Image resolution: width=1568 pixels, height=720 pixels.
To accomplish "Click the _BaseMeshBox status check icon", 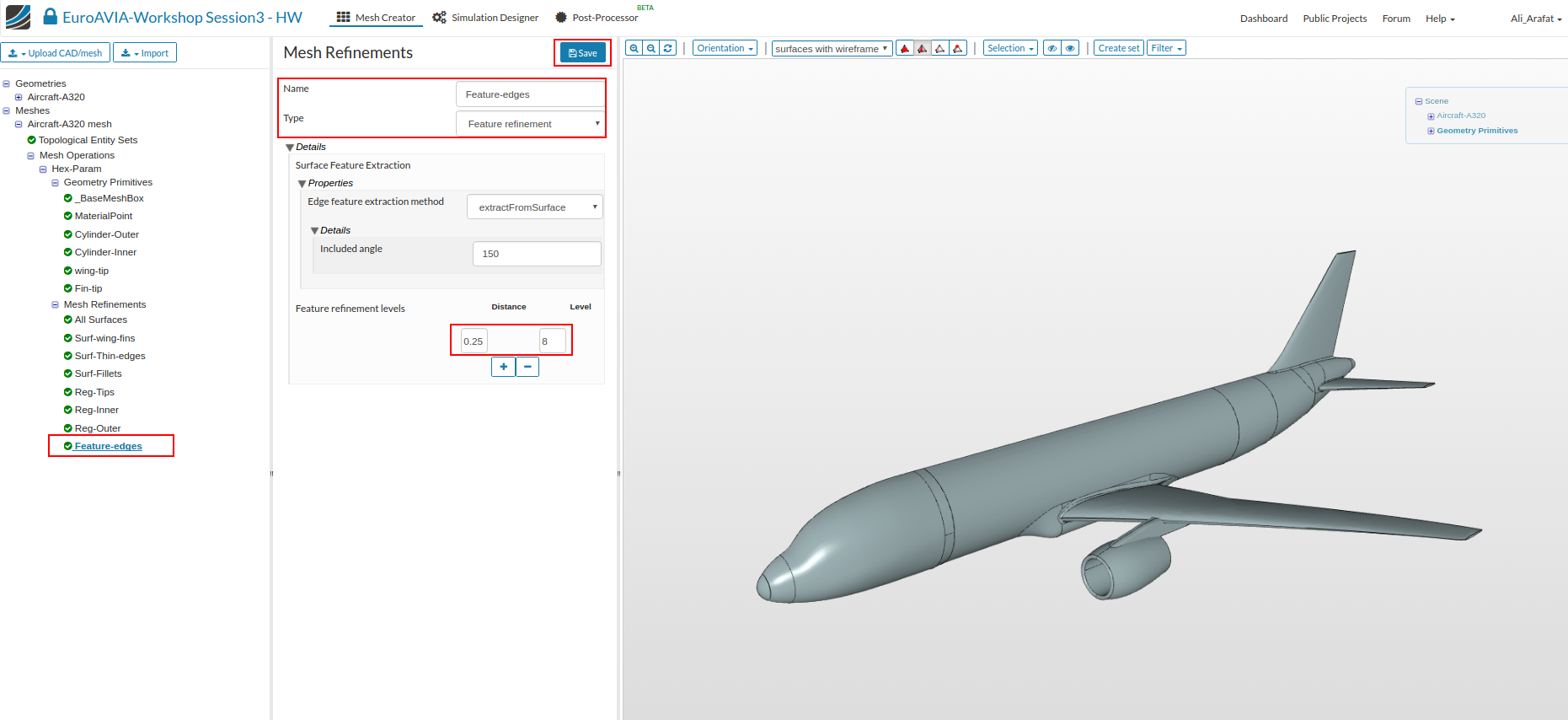I will [x=68, y=198].
